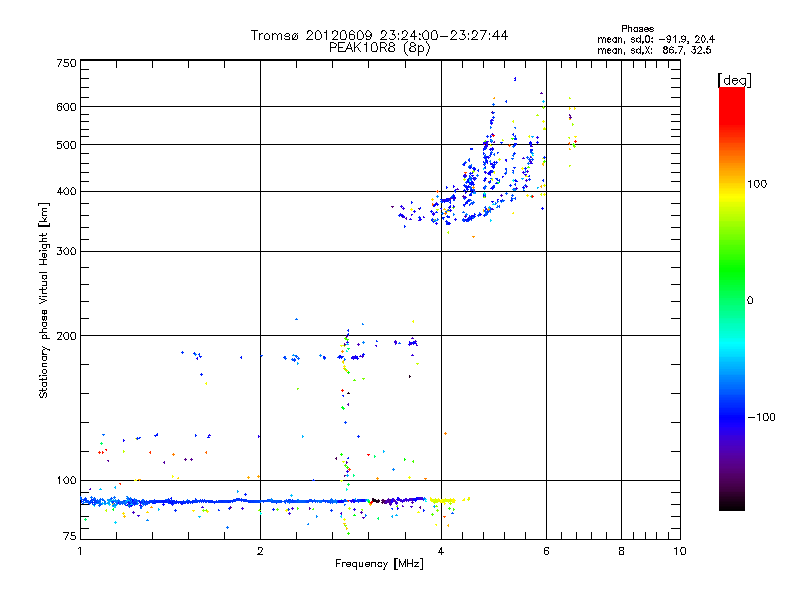Click the colorbar tick label '-100'
The image size is (800, 600).
761,417
